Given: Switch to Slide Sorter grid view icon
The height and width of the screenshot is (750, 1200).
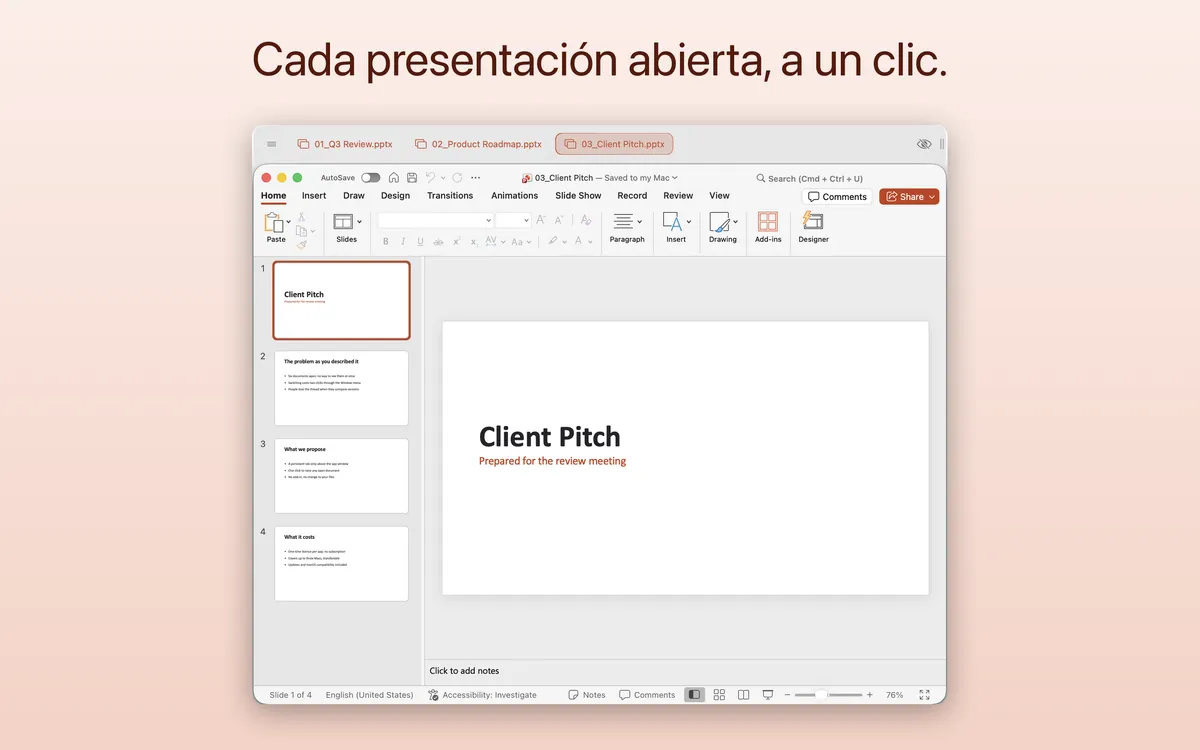Looking at the screenshot, I should point(719,695).
